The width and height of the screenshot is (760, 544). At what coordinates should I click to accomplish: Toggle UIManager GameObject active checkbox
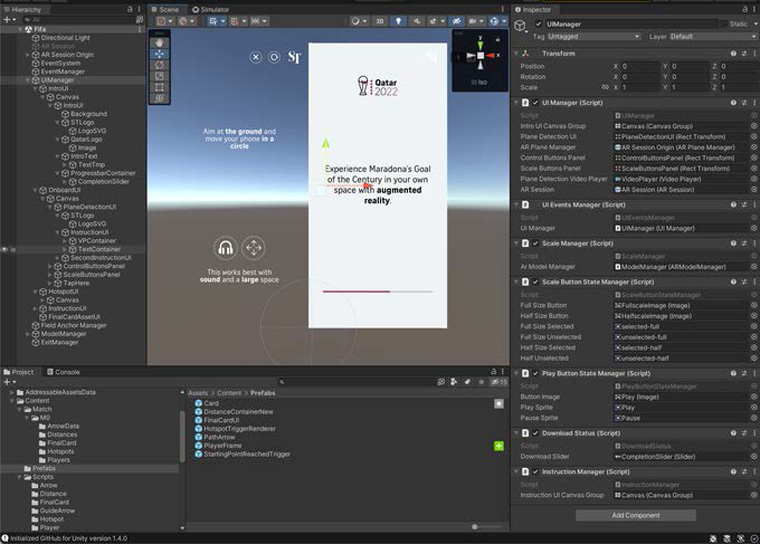coord(538,24)
